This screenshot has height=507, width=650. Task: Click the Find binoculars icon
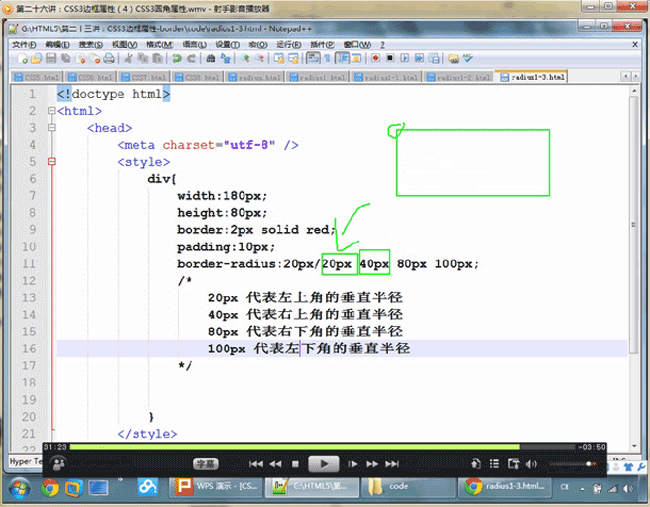point(211,58)
